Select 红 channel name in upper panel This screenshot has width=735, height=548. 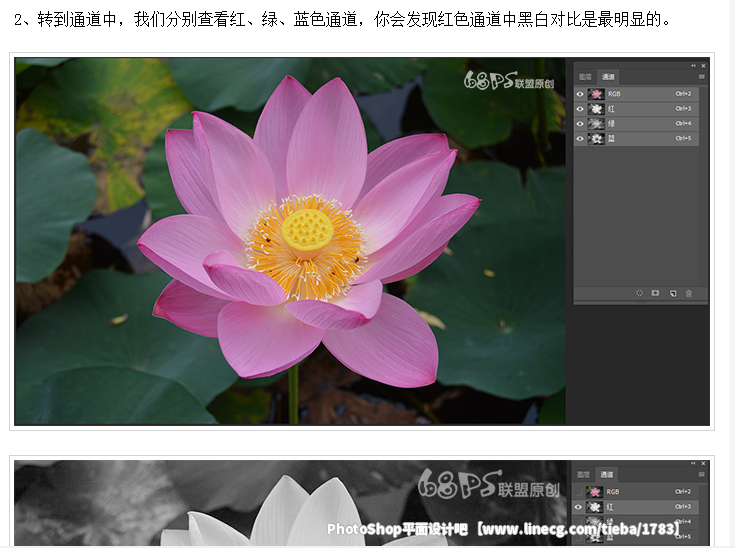click(611, 109)
